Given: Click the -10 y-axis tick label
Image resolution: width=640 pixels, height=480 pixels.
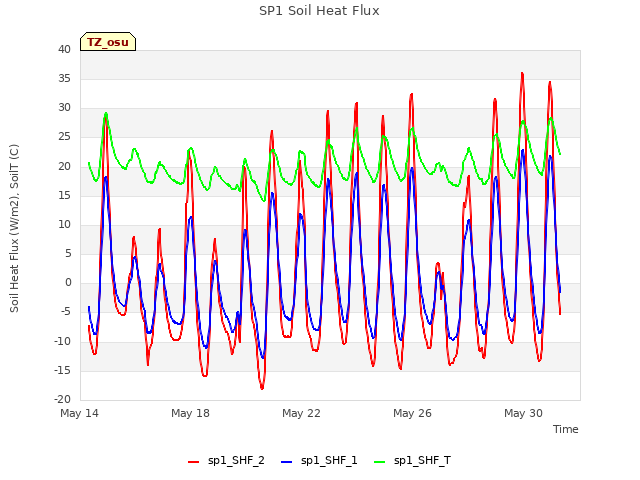Looking at the screenshot, I should pos(63,342).
